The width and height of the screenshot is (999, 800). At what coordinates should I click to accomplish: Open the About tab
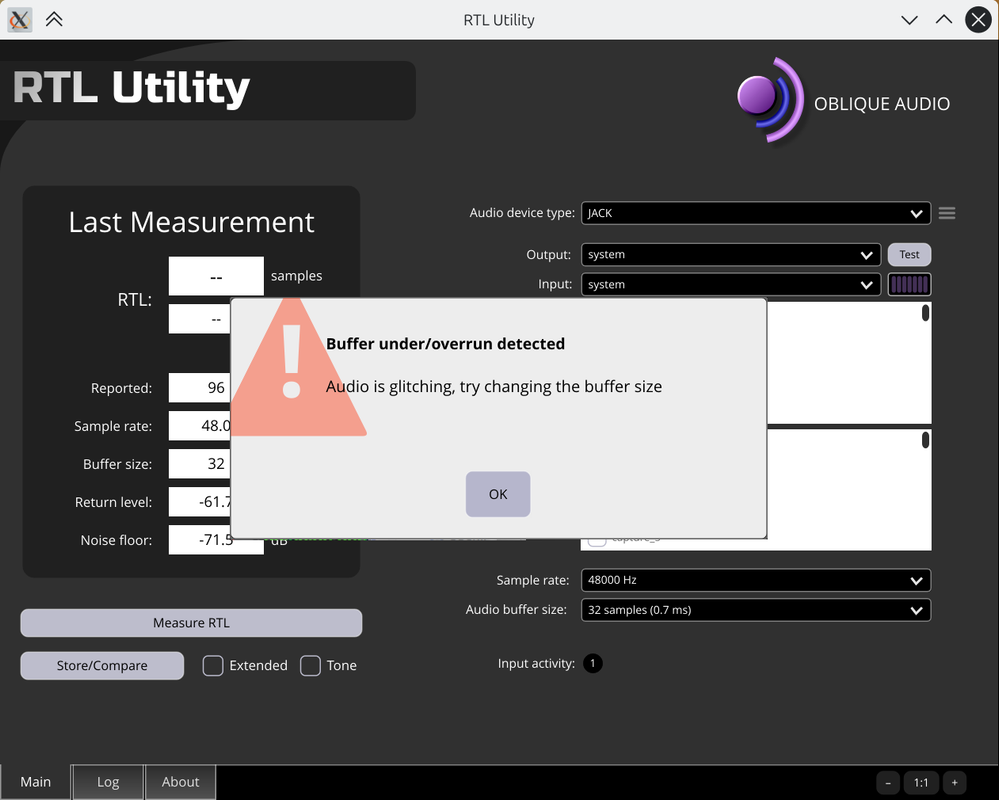(x=180, y=782)
